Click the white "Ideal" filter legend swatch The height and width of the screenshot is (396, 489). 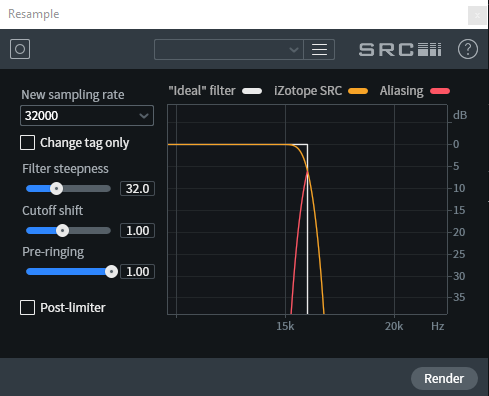tap(252, 91)
